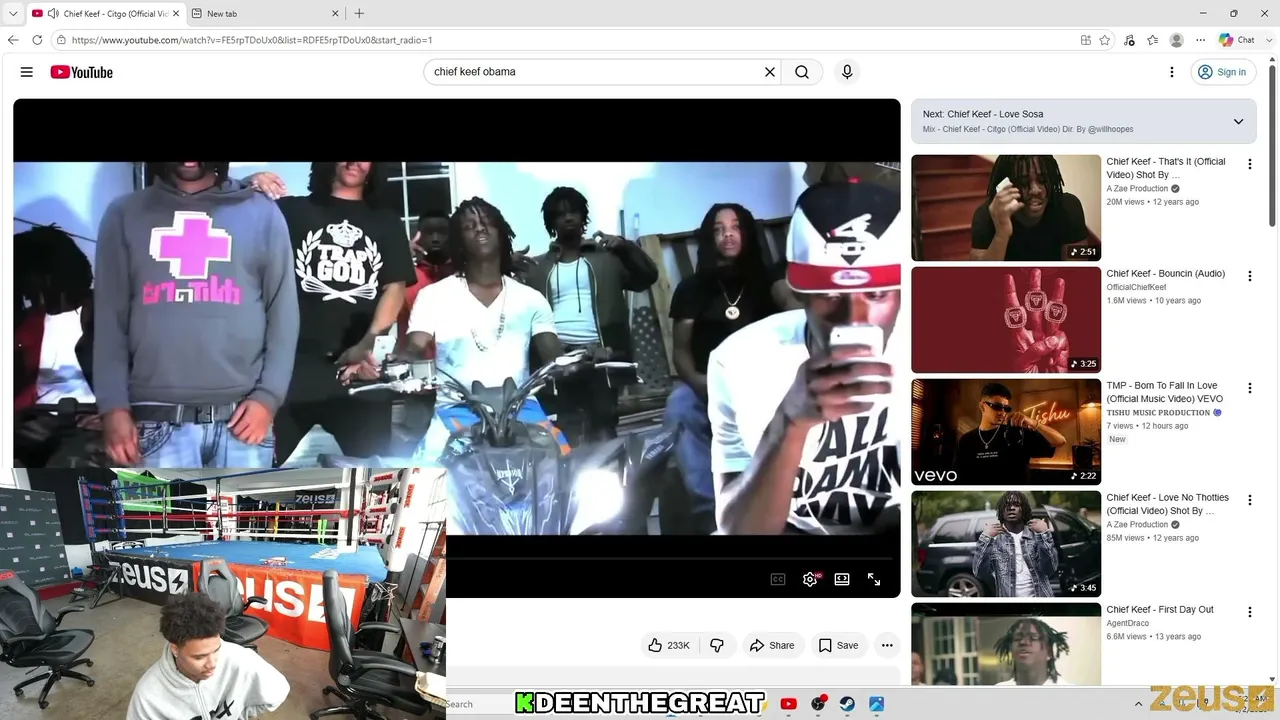Go to the YouTube home logo
1280x720 pixels.
click(x=81, y=72)
